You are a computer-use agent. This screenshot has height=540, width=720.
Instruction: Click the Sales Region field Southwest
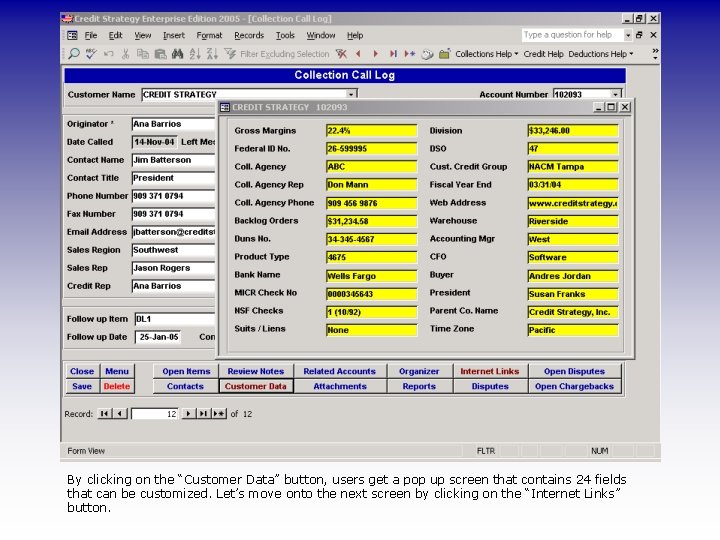[x=173, y=250]
